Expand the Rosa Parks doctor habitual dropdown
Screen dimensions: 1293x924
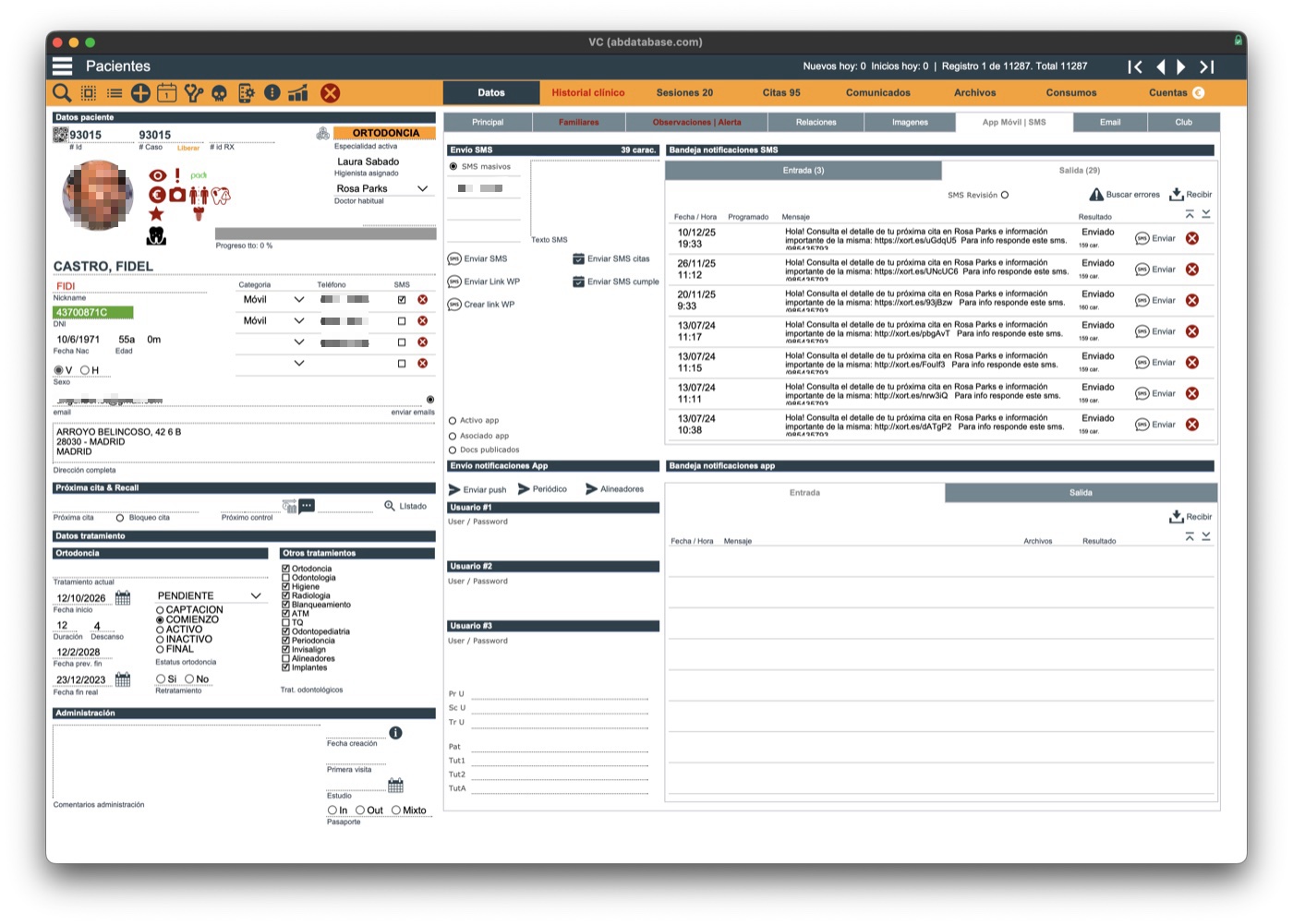pos(423,188)
